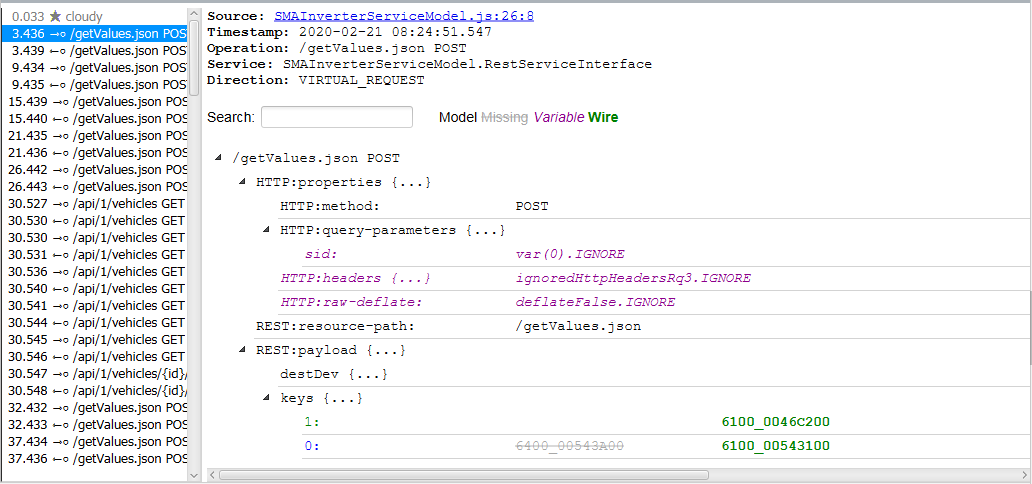Select the 37.434 /getValues.json entry
The image size is (1032, 484).
(95, 442)
